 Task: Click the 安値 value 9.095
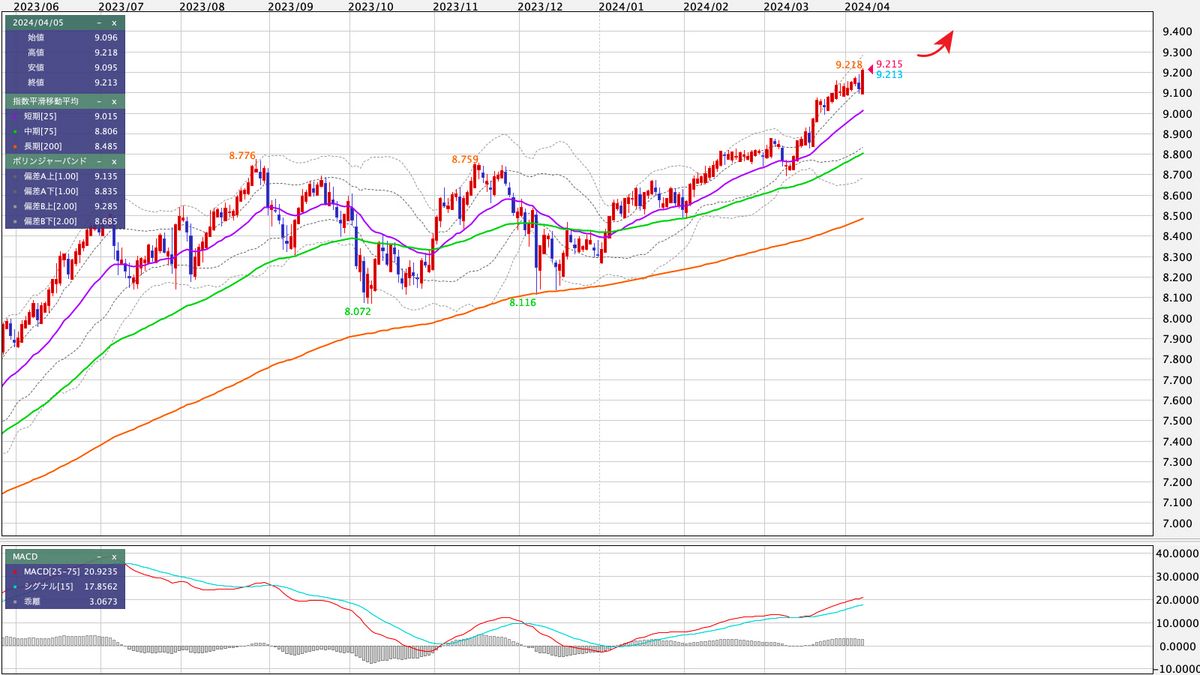106,67
